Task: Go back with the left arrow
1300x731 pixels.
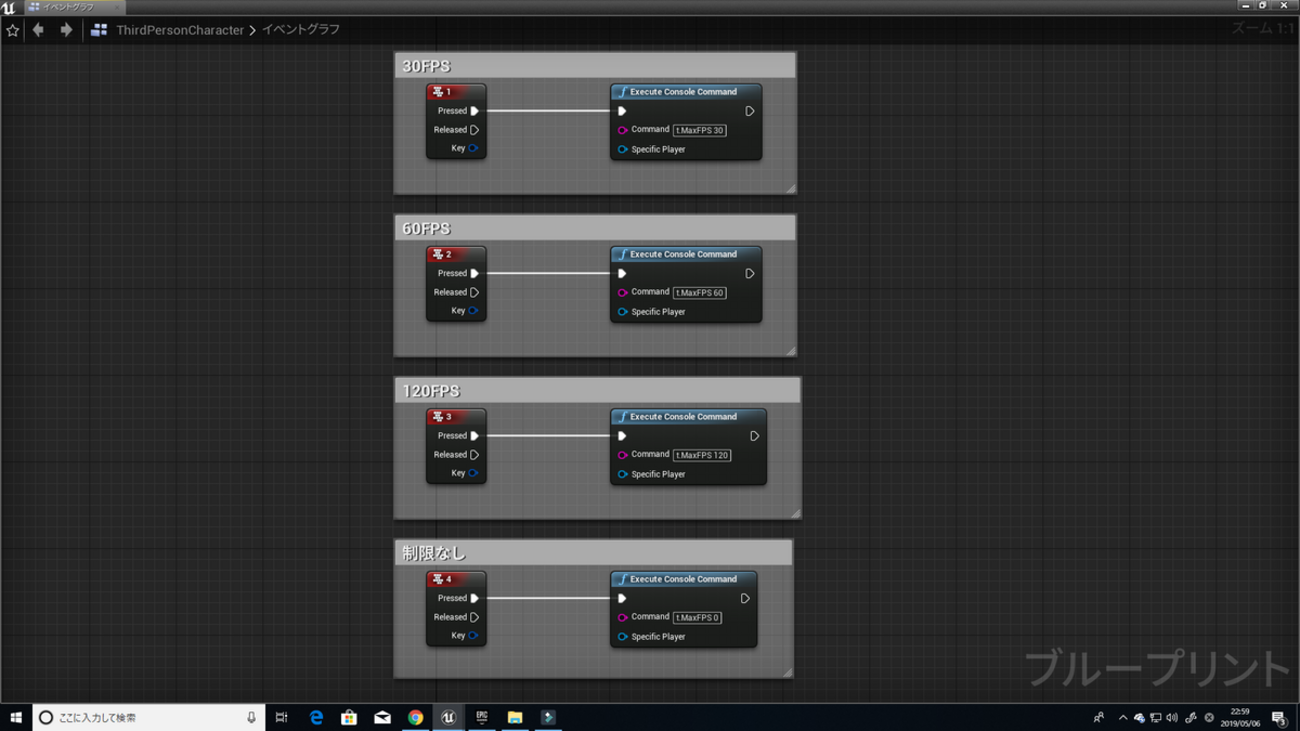Action: point(38,30)
